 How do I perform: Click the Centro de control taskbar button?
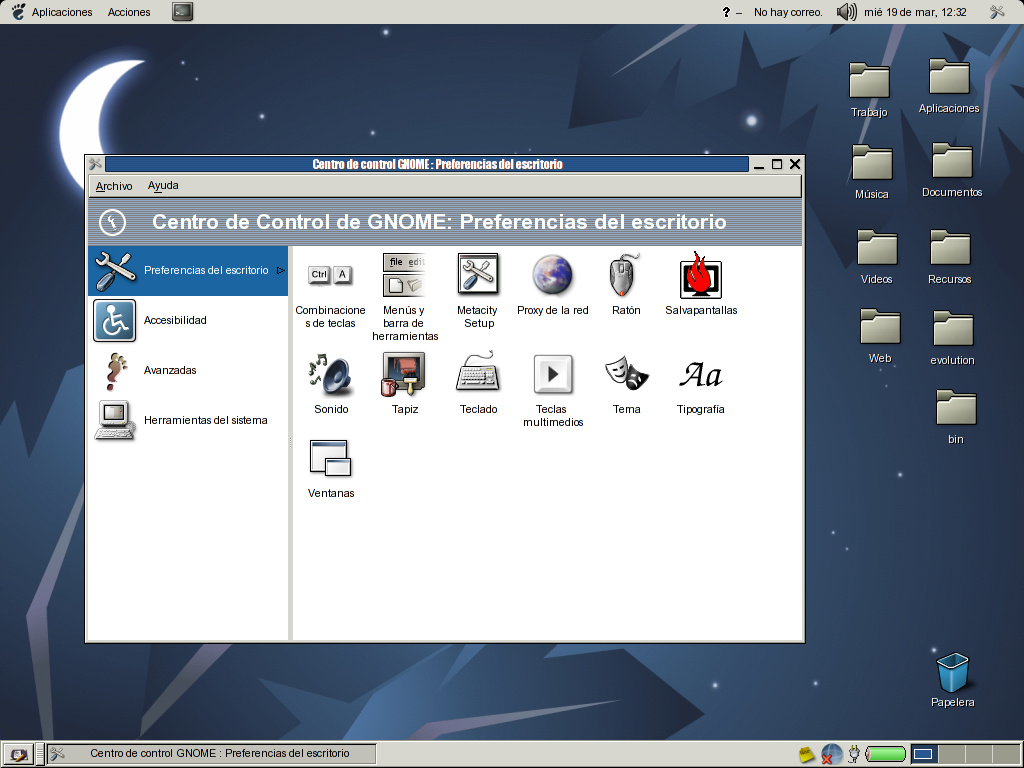tap(212, 753)
